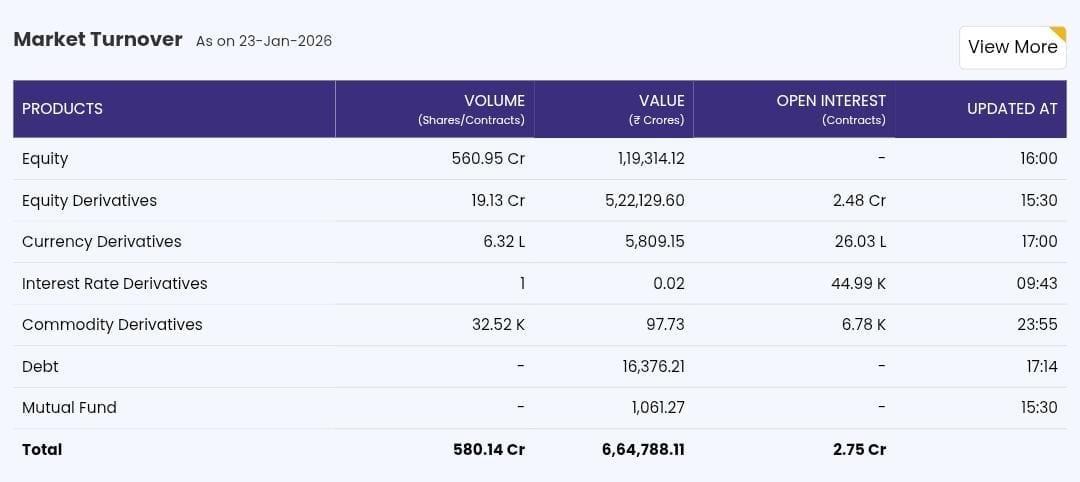
Task: Click the 5,22,129.60 Equity Derivatives value
Action: tap(644, 200)
